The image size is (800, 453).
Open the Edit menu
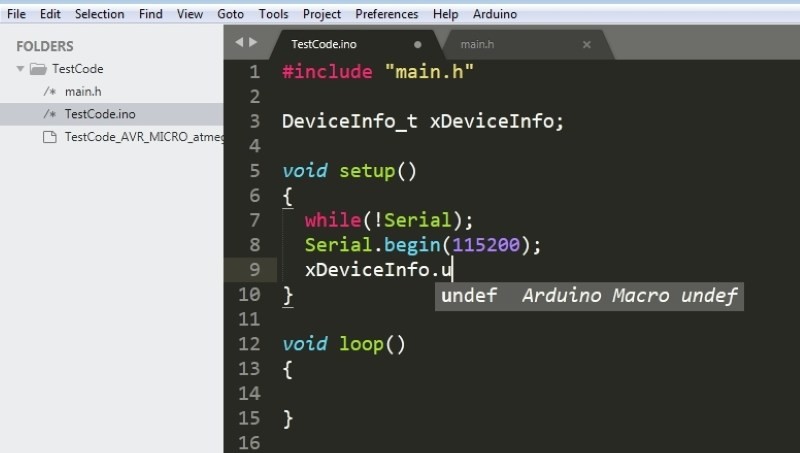click(50, 14)
